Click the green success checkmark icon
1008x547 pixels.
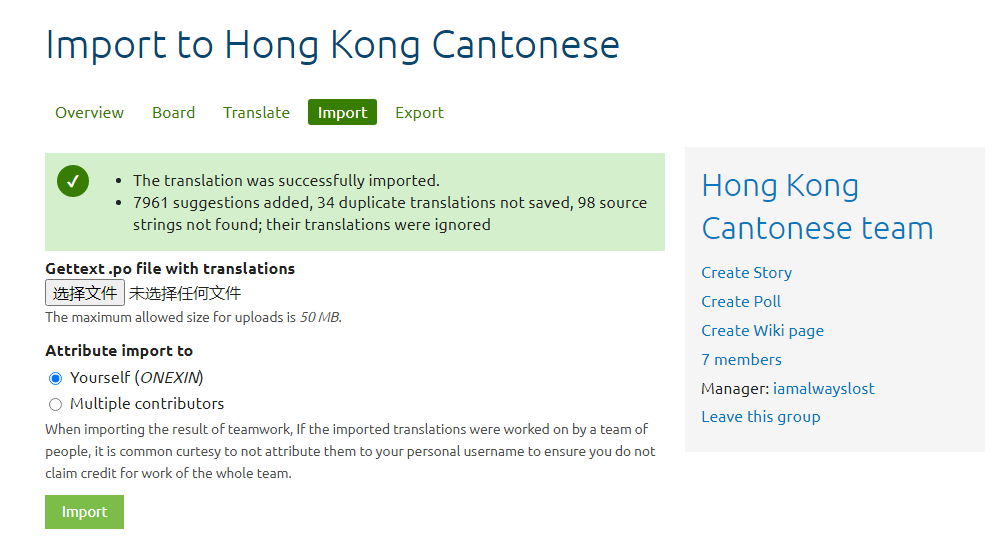click(73, 181)
